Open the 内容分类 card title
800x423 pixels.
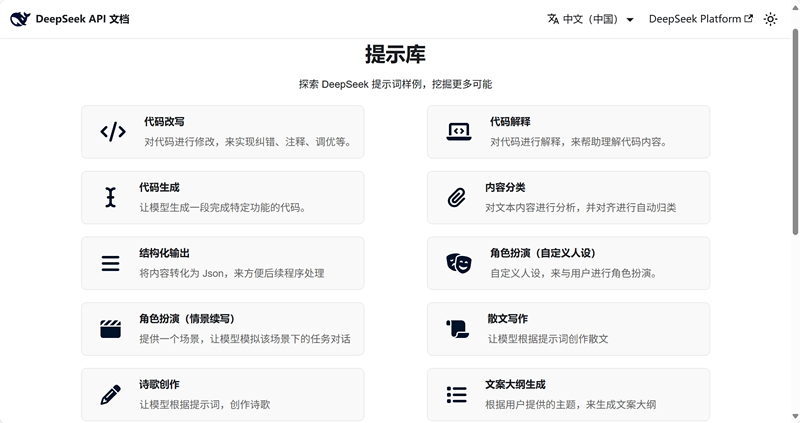click(505, 187)
